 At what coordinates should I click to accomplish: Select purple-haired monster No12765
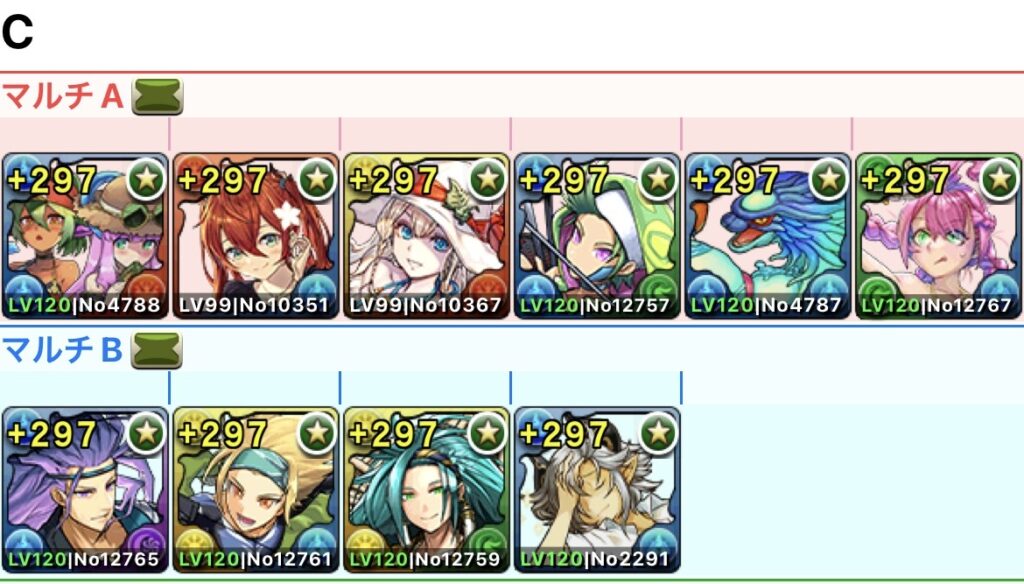point(85,490)
